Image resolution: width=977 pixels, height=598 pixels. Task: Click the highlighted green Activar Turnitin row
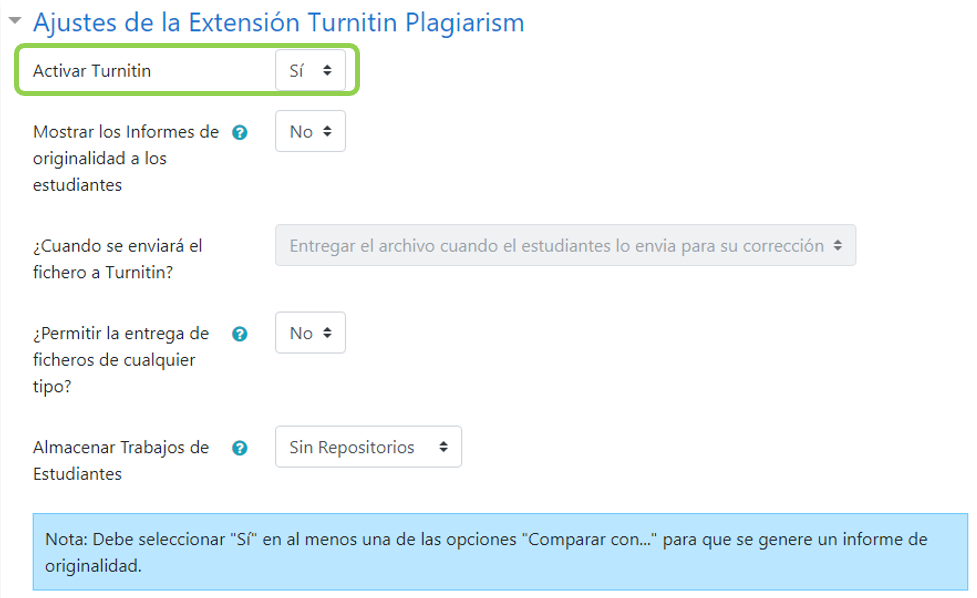click(x=187, y=71)
